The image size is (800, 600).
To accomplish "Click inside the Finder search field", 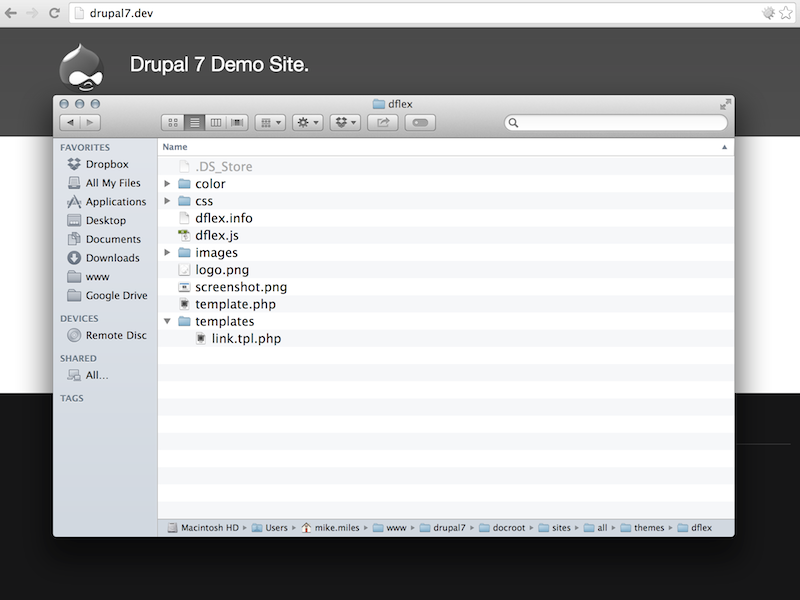I will click(x=615, y=122).
